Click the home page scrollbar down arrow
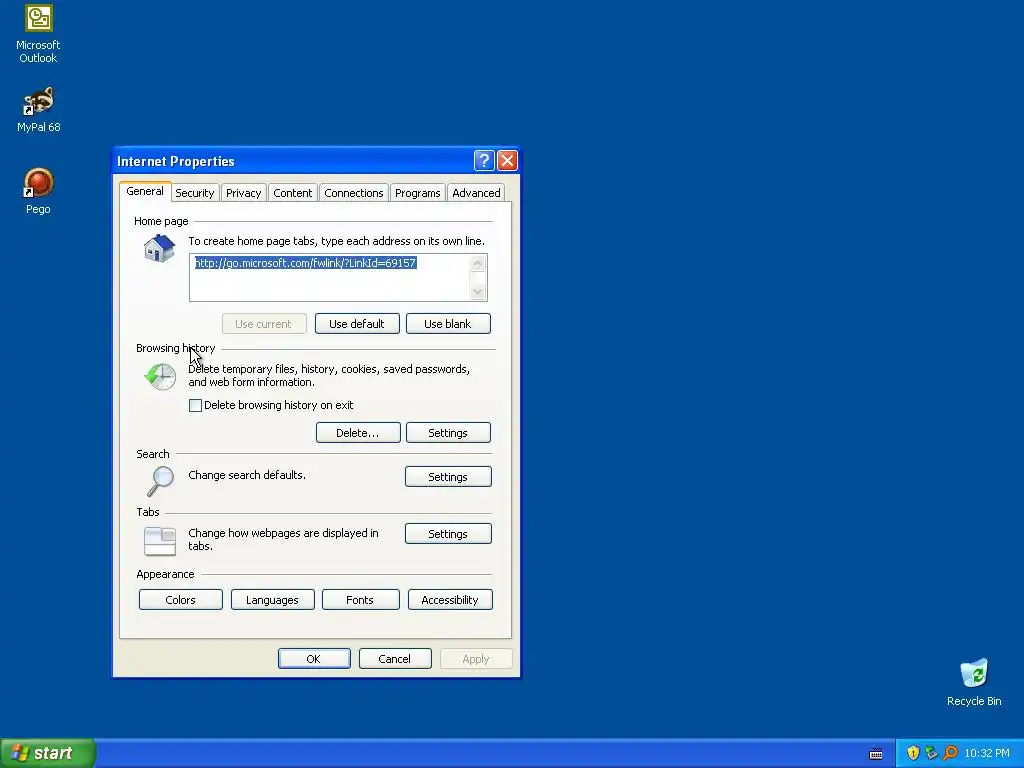 478,292
